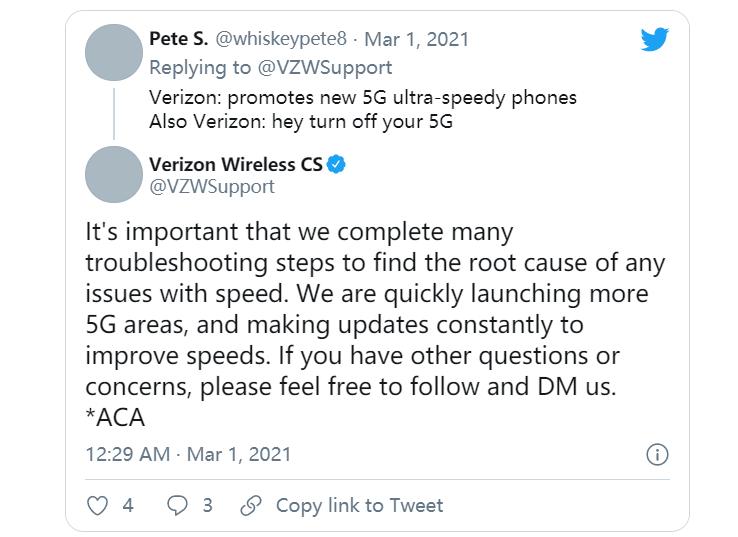
Task: Open the tweet info circle icon
Action: (657, 454)
